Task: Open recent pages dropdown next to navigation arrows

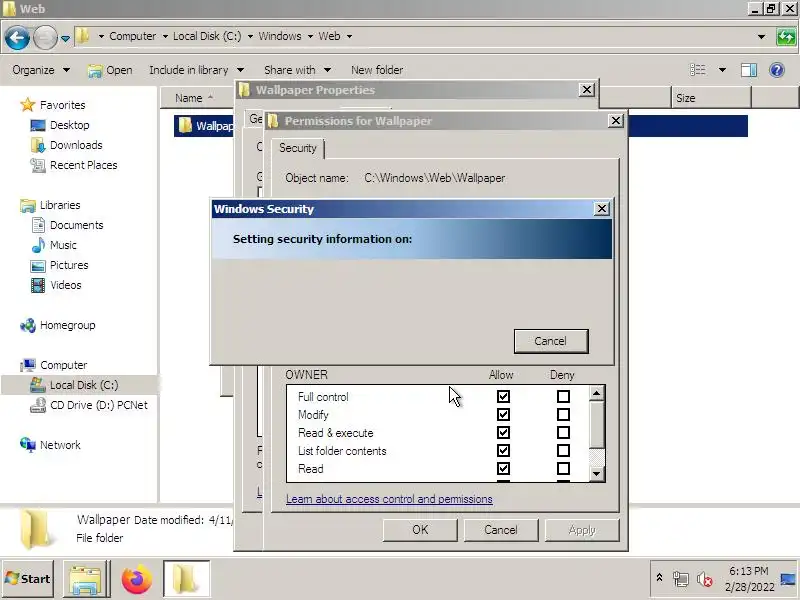Action: (65, 38)
